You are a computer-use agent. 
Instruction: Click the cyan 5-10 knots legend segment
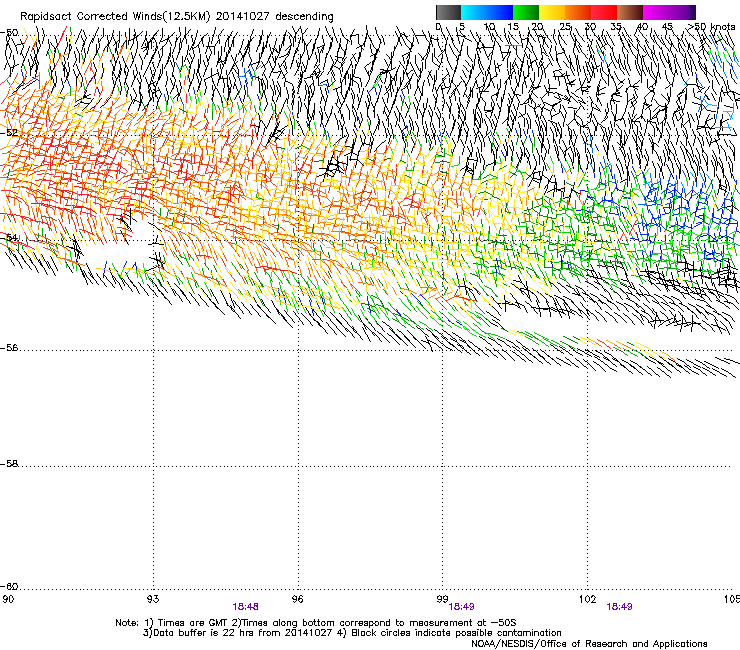click(474, 12)
